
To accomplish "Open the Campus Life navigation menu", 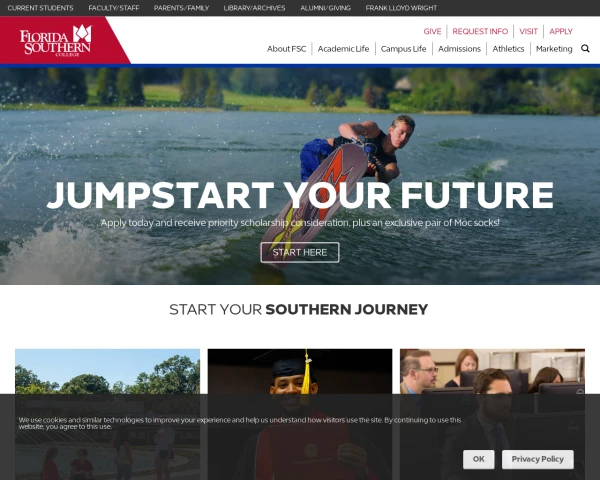I will click(403, 49).
